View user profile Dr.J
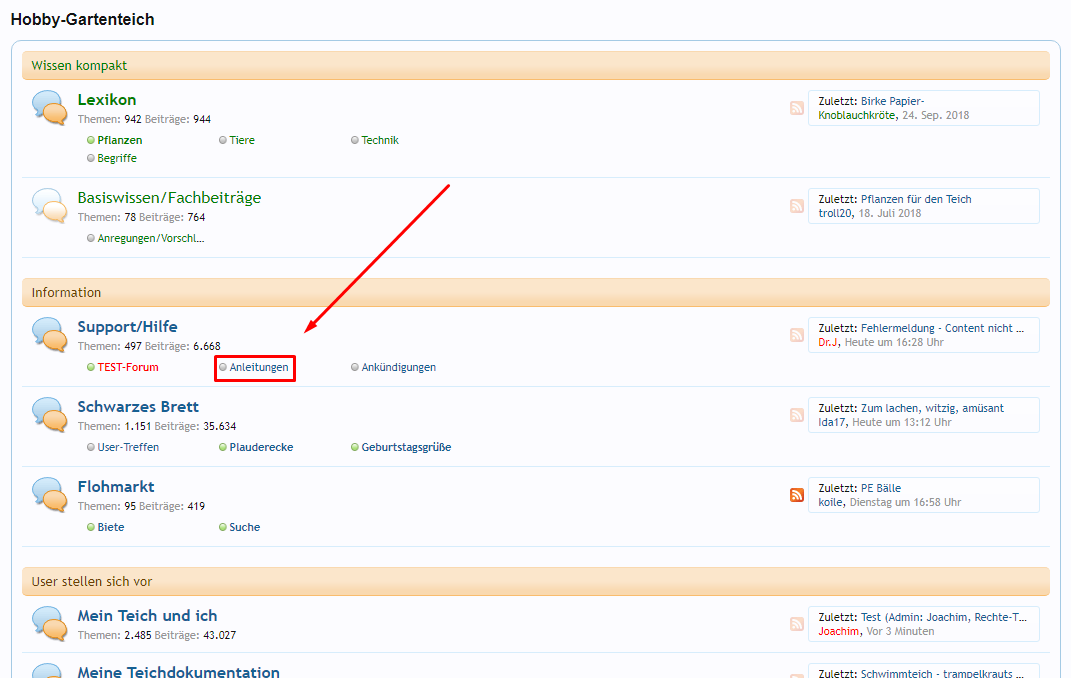The height and width of the screenshot is (678, 1071). pyautogui.click(x=828, y=342)
